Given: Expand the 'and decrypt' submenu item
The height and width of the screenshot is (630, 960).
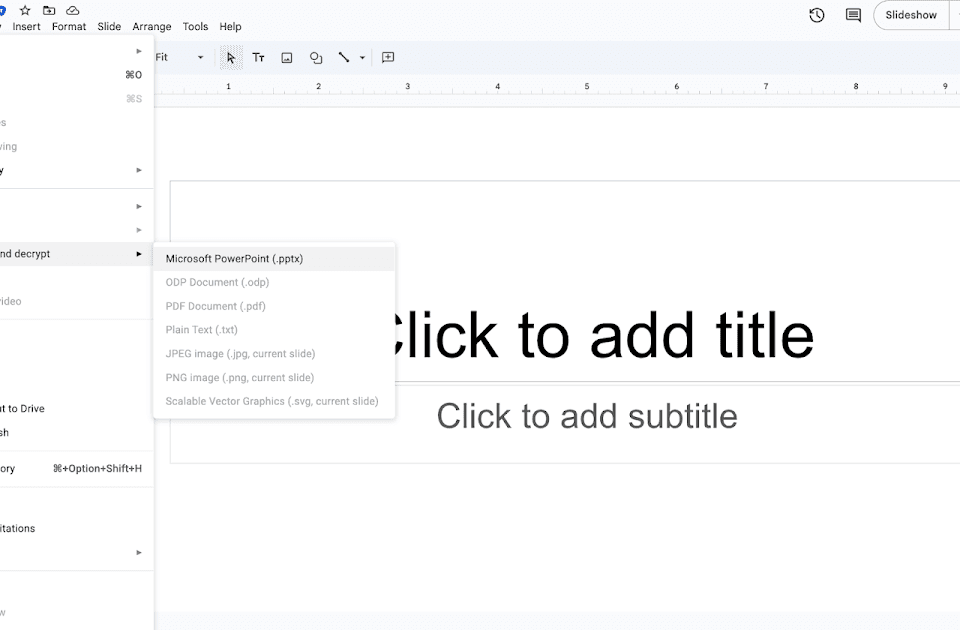Looking at the screenshot, I should tap(70, 254).
